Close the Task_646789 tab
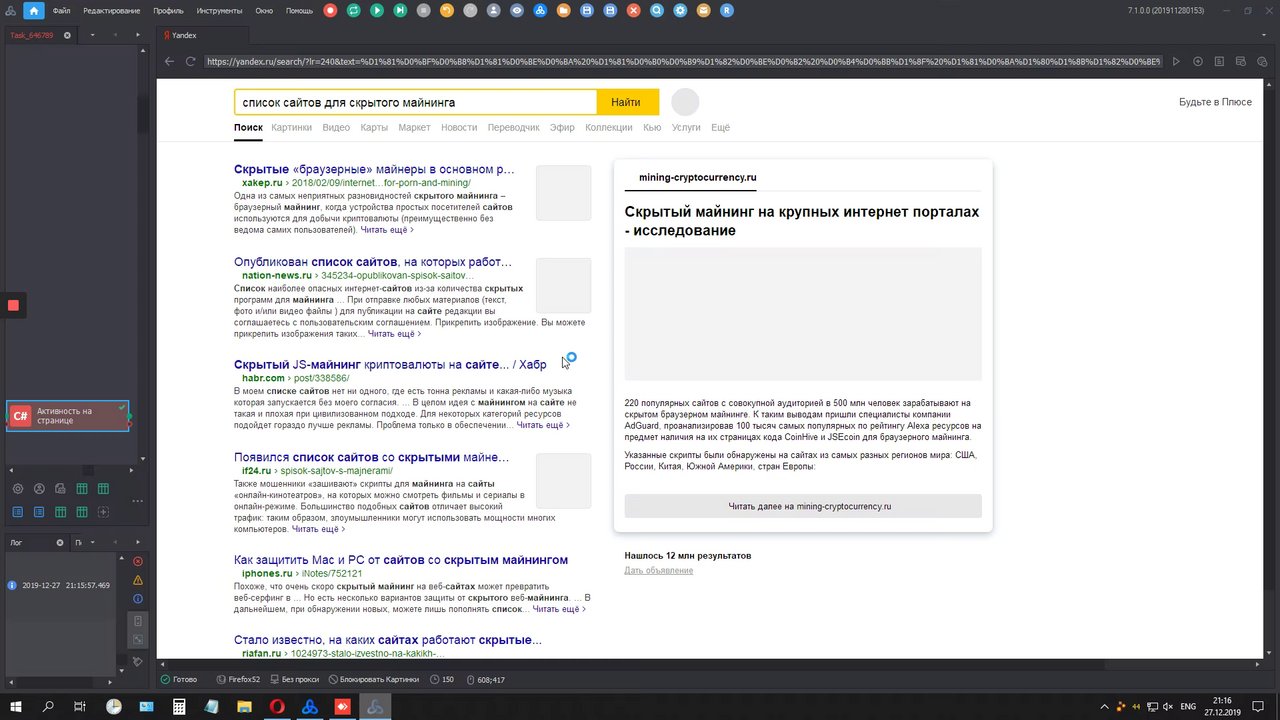 (67, 35)
